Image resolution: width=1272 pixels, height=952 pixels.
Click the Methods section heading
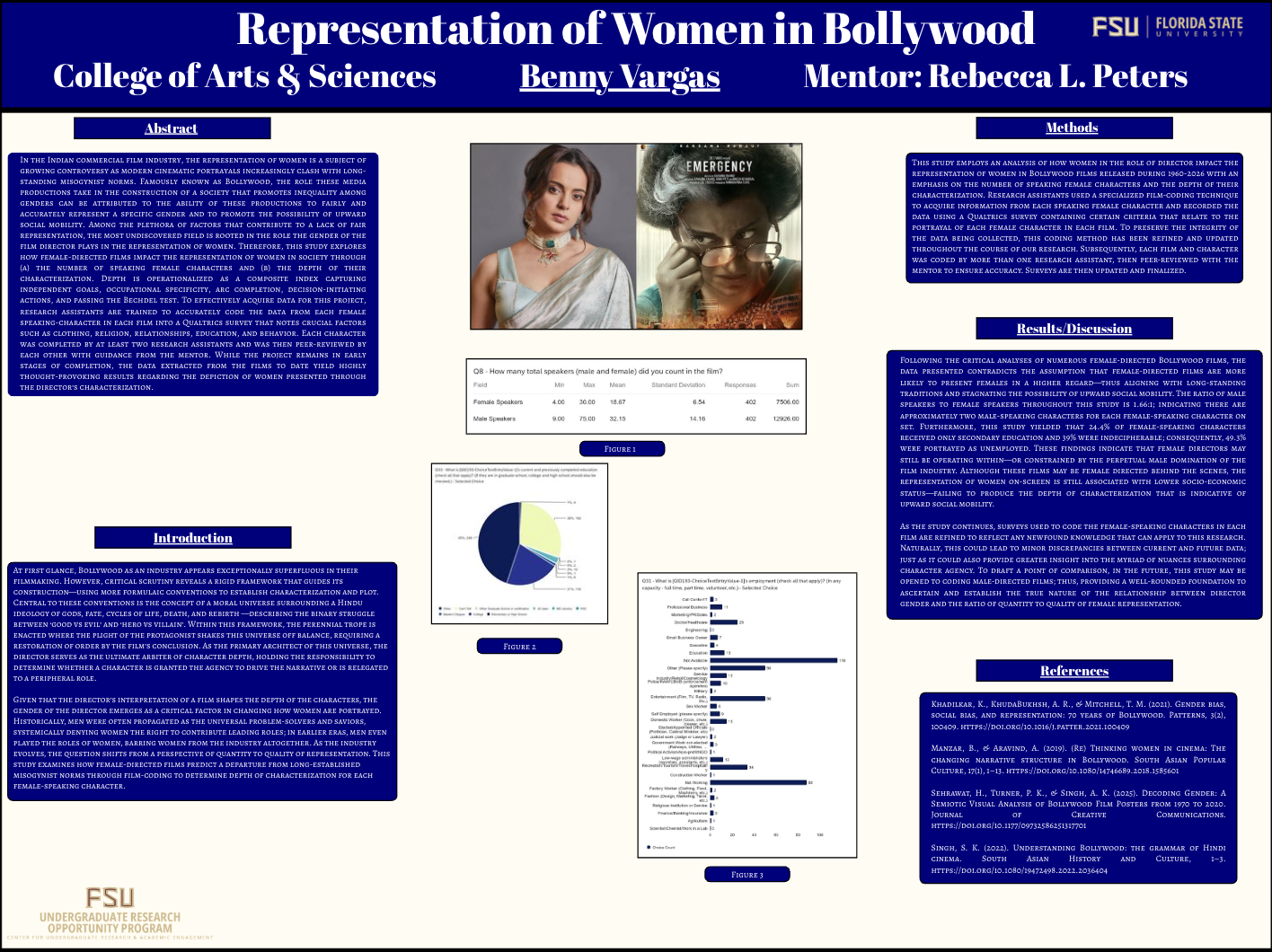[1072, 128]
